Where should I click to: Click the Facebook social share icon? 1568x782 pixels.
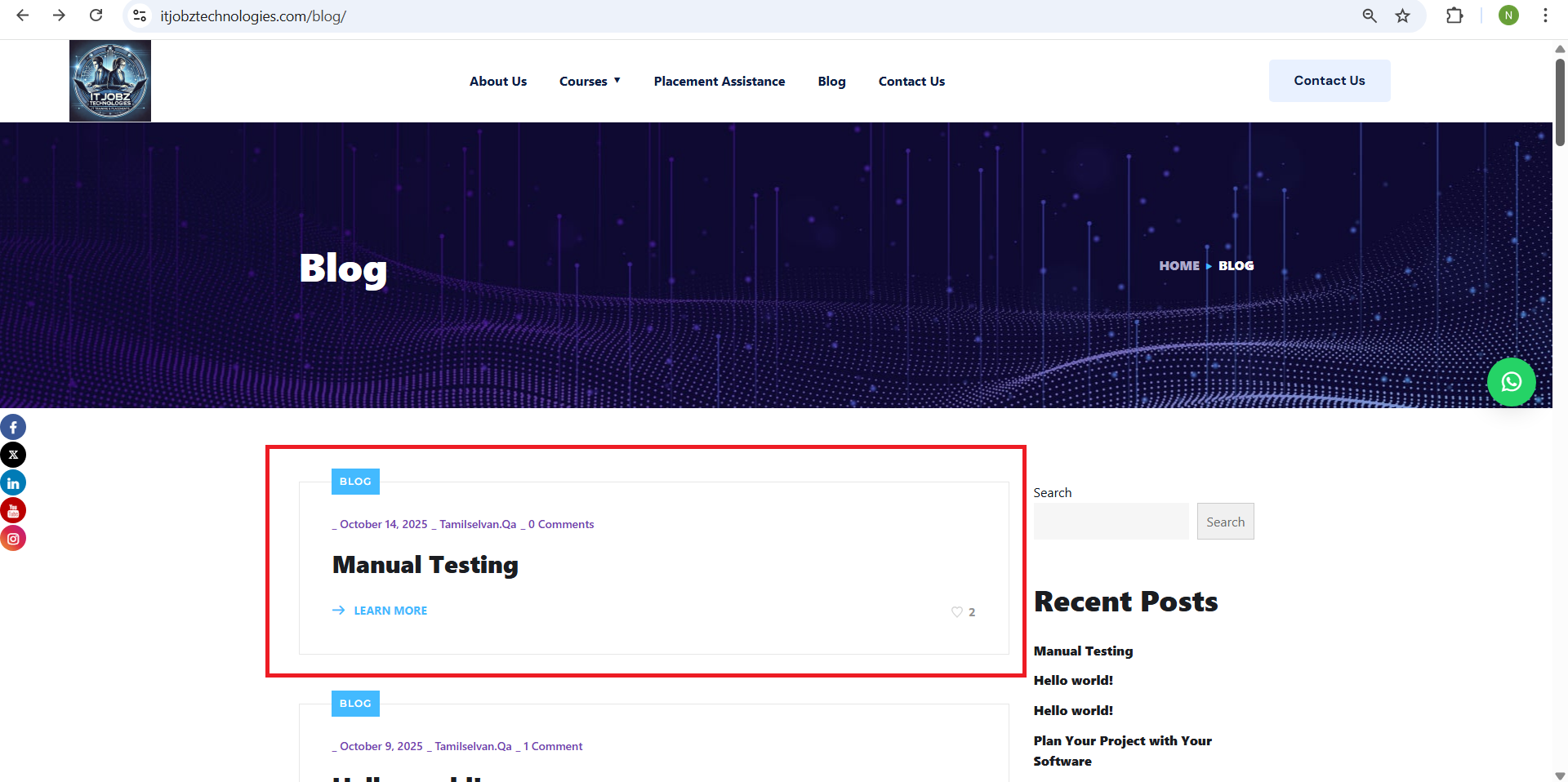click(x=13, y=427)
